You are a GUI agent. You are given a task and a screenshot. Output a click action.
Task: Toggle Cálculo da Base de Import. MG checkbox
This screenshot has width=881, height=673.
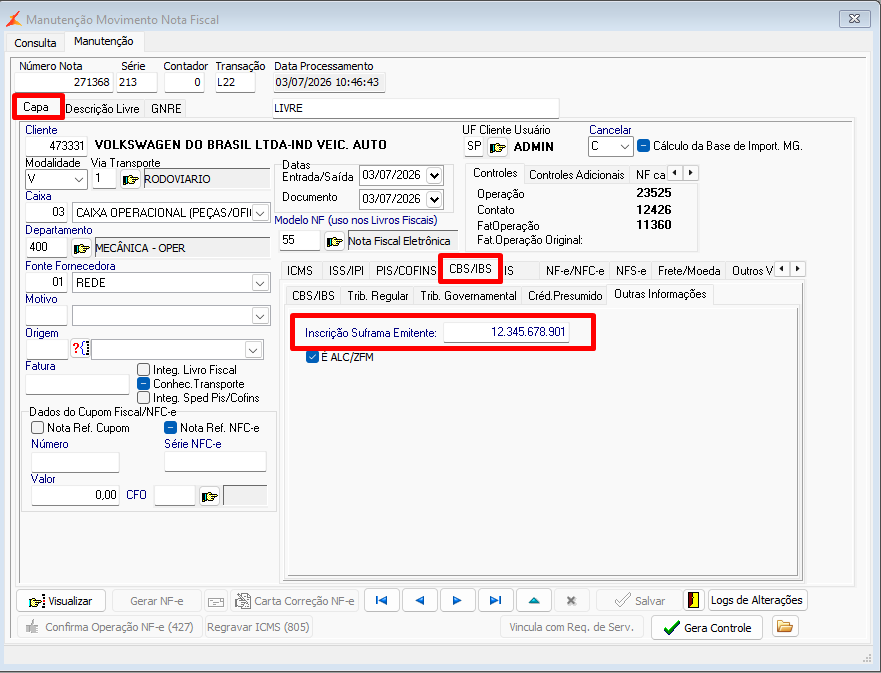click(644, 145)
